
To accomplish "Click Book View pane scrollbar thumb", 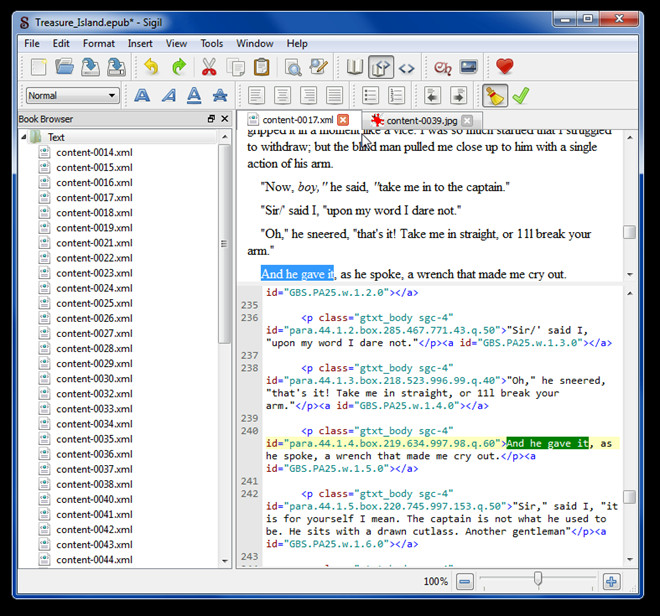I will tap(629, 232).
